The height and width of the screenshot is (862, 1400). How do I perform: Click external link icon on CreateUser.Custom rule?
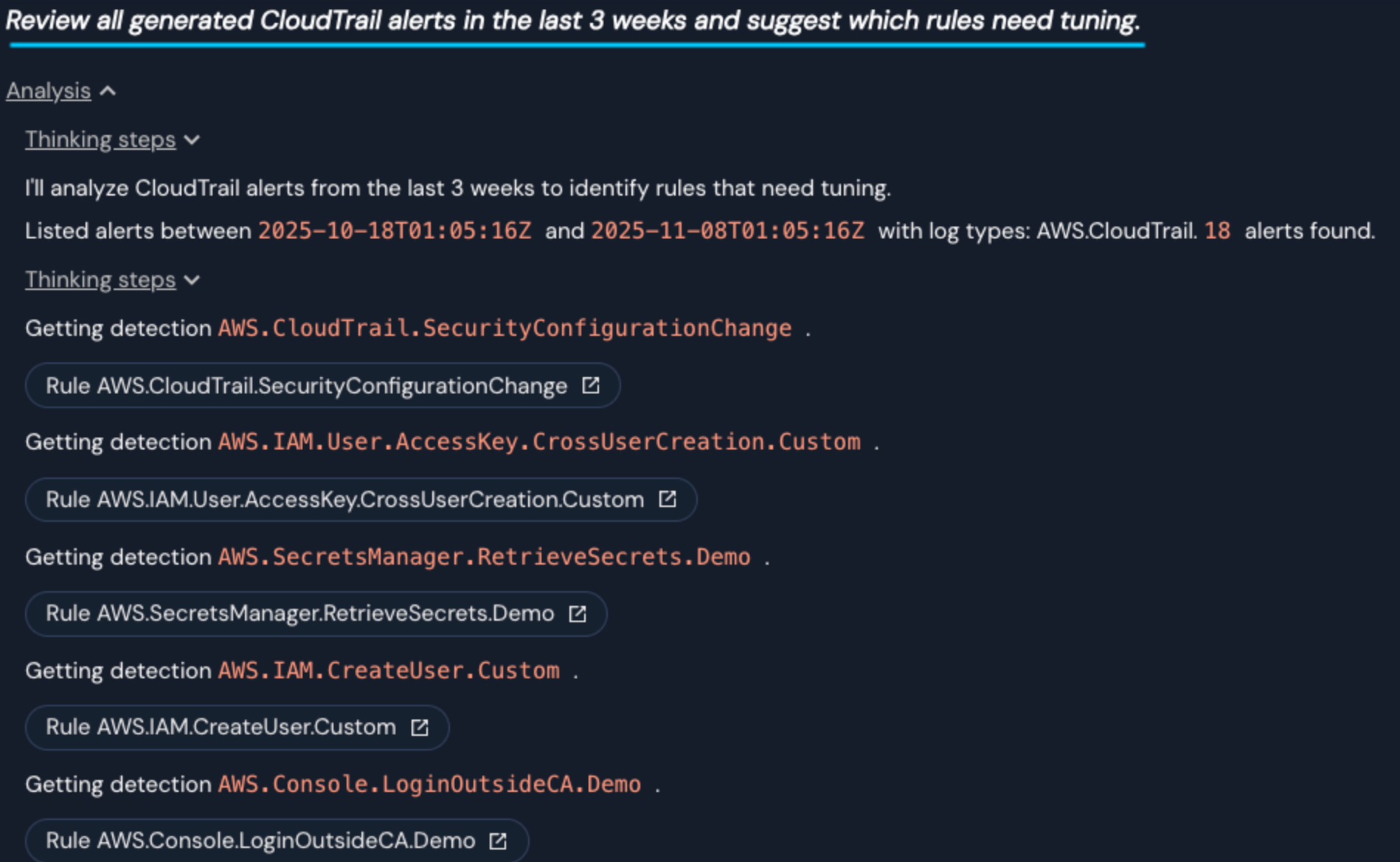pos(420,728)
